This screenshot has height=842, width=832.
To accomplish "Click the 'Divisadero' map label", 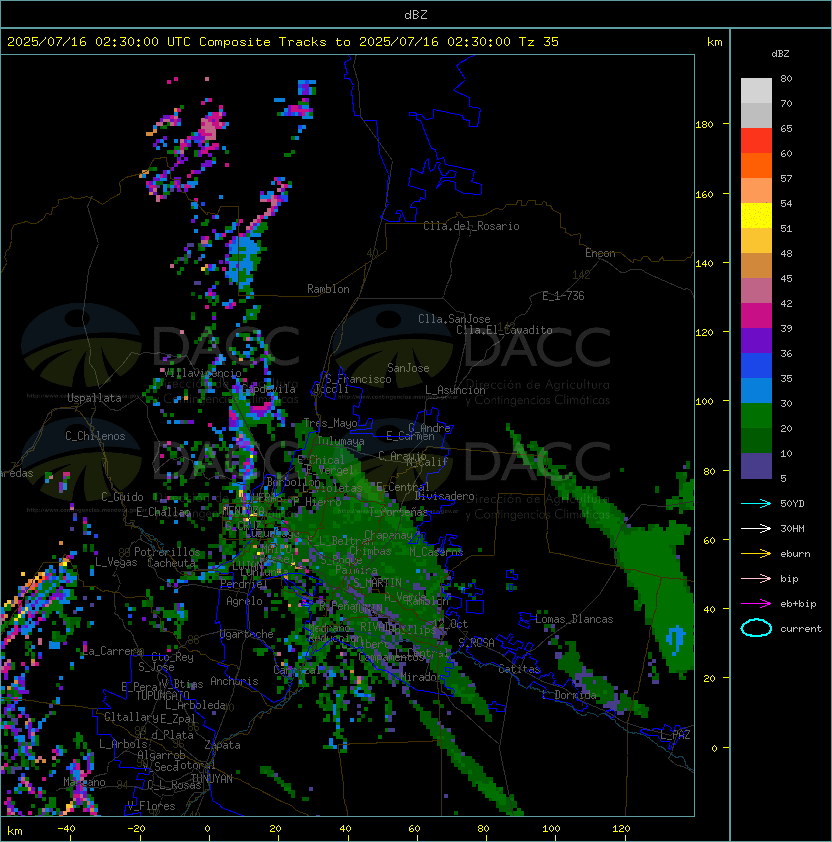I will pyautogui.click(x=445, y=497).
